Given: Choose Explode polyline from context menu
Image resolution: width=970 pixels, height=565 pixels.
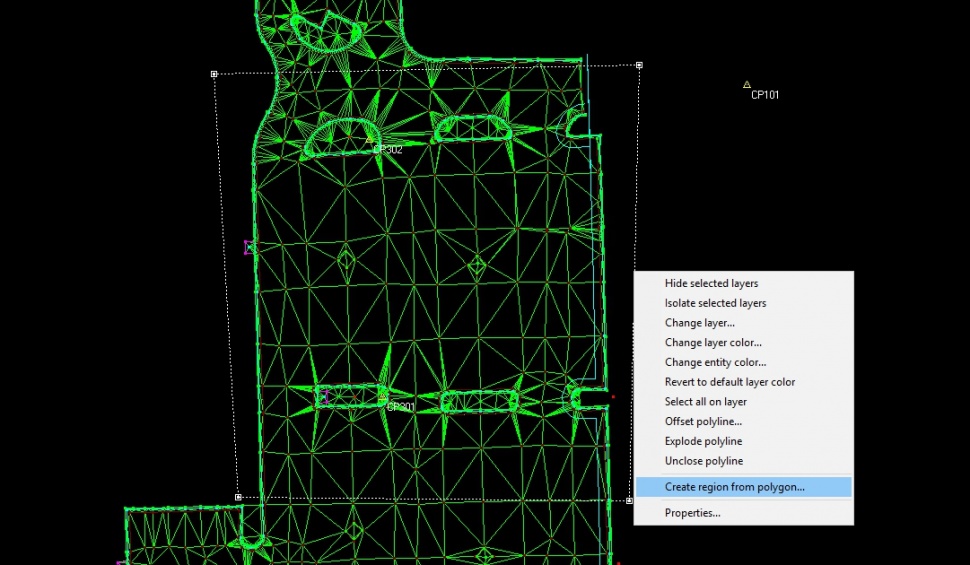Looking at the screenshot, I should 703,441.
